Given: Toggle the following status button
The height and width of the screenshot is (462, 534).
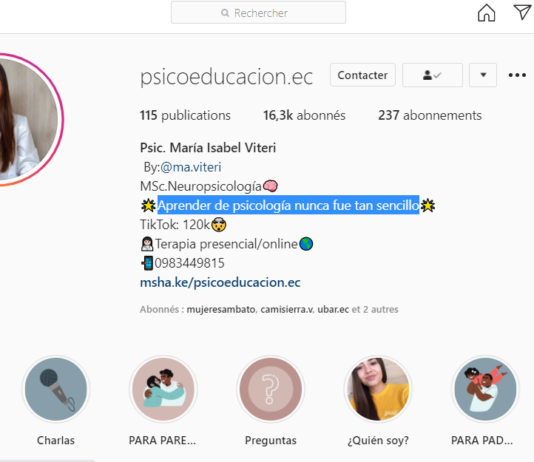Looking at the screenshot, I should (x=432, y=75).
